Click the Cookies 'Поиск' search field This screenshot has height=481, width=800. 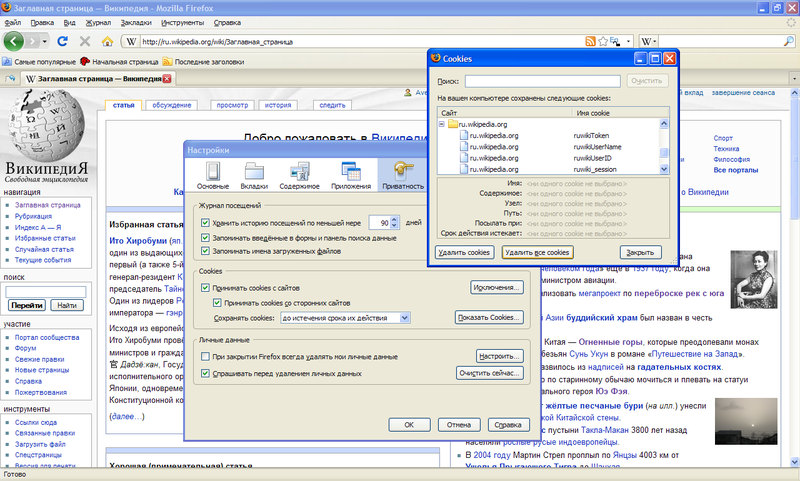542,81
